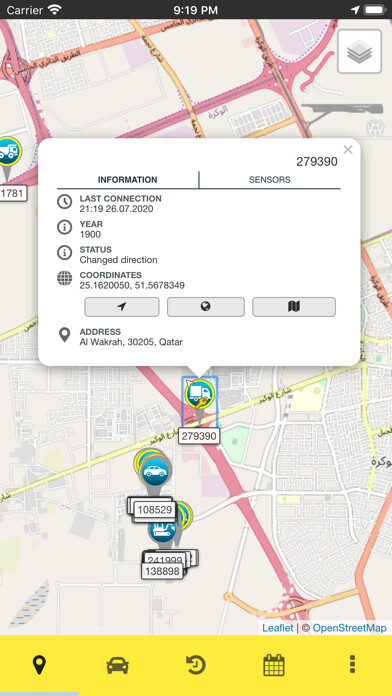392x696 pixels.
Task: Open the OpenStreetMap attribution link
Action: click(x=349, y=628)
